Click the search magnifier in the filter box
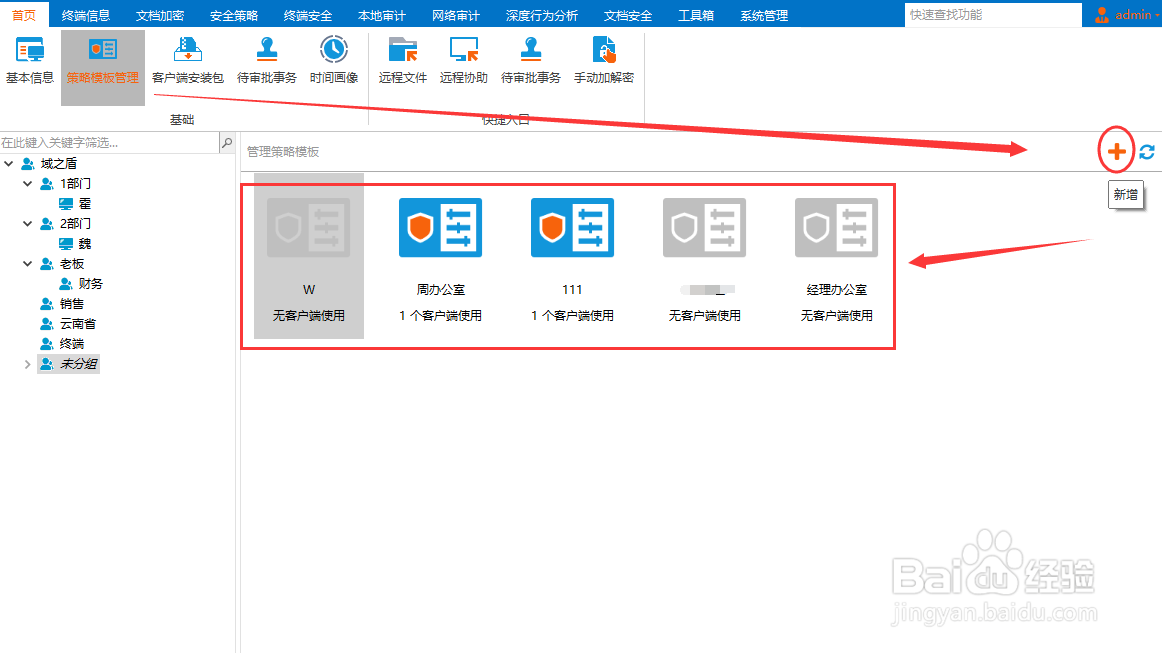Image resolution: width=1162 pixels, height=653 pixels. tap(226, 142)
